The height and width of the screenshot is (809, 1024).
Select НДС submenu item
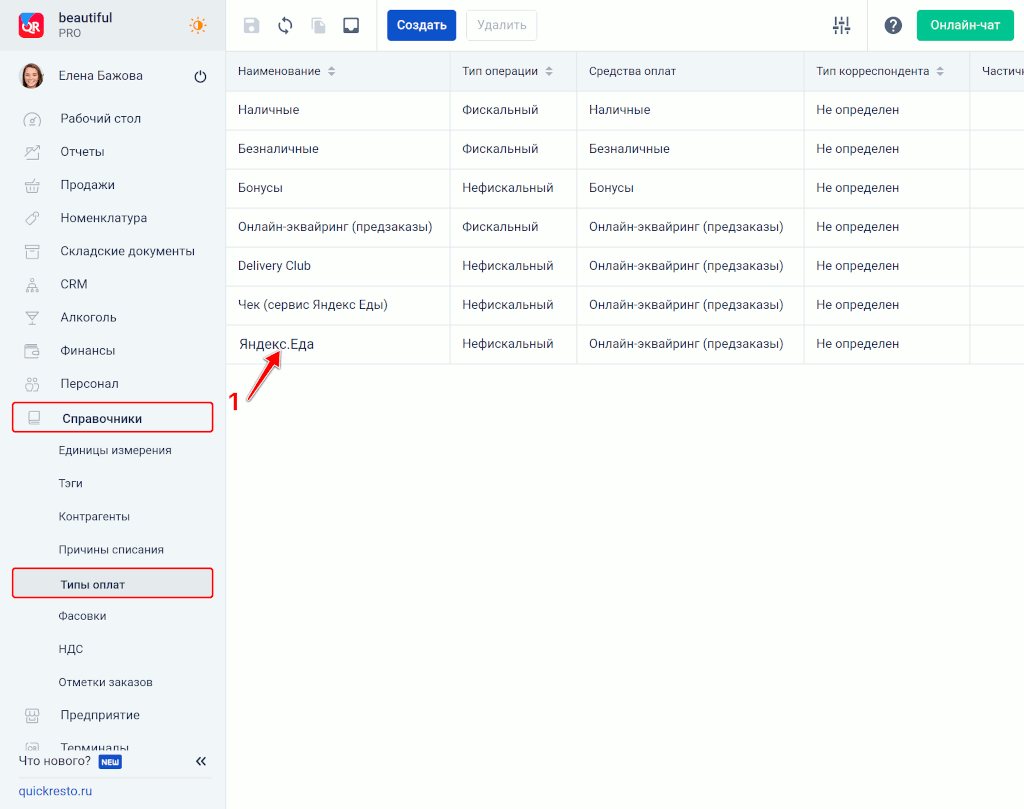(71, 649)
